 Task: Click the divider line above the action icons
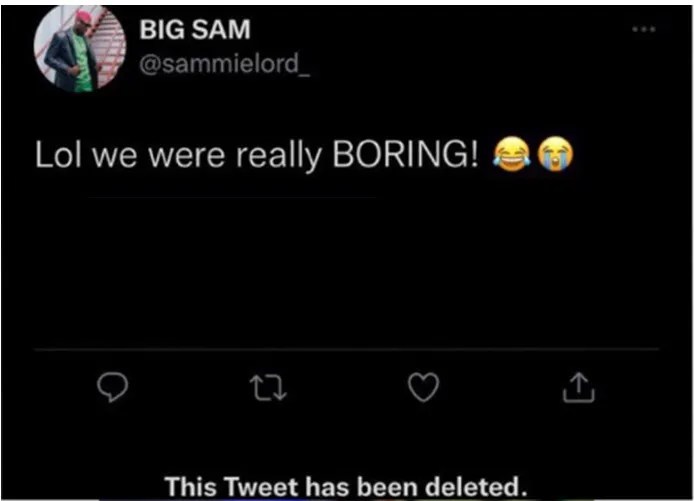click(347, 349)
